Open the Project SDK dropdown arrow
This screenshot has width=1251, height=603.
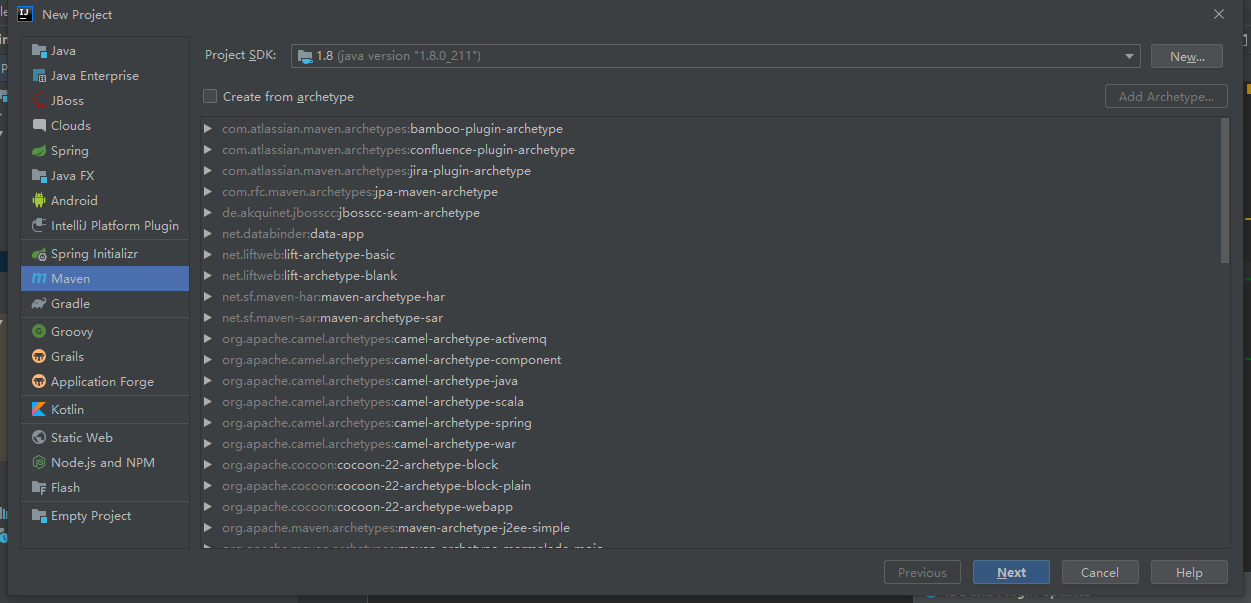1129,56
